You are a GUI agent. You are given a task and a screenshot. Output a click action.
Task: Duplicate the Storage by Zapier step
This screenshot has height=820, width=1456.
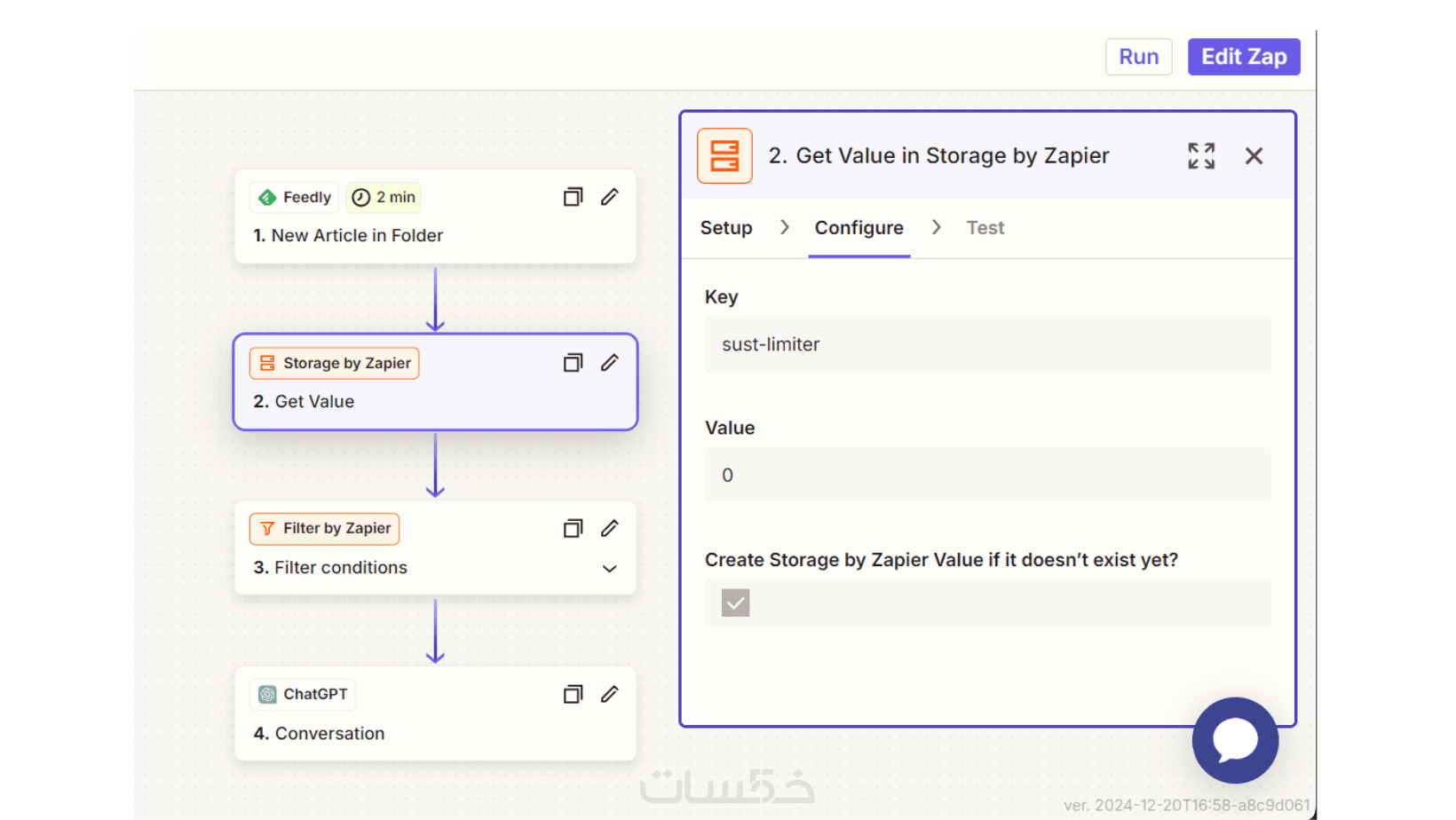(x=573, y=363)
